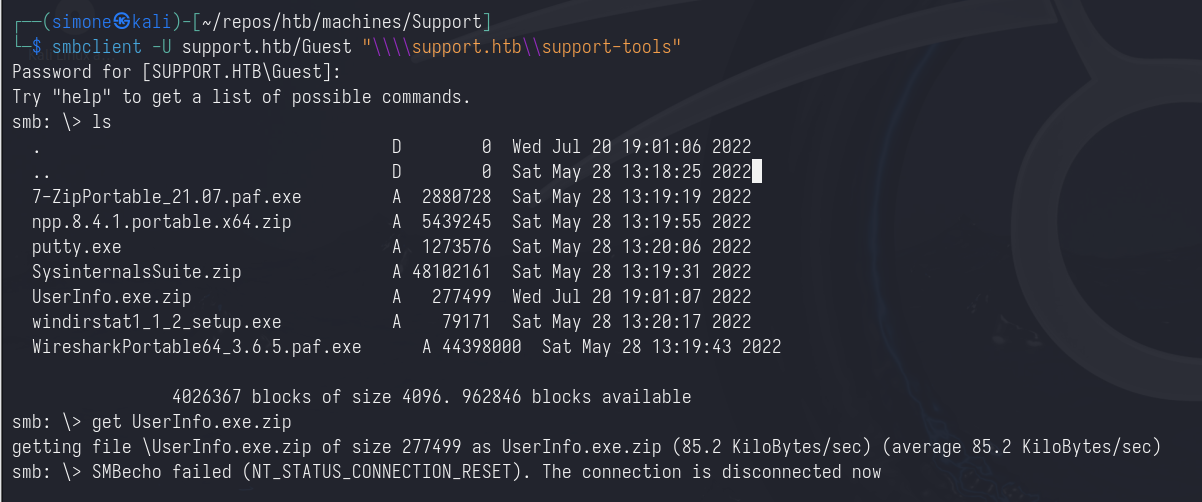Click the 'ls' command after smb prompt
This screenshot has height=502, width=1202.
tap(101, 122)
